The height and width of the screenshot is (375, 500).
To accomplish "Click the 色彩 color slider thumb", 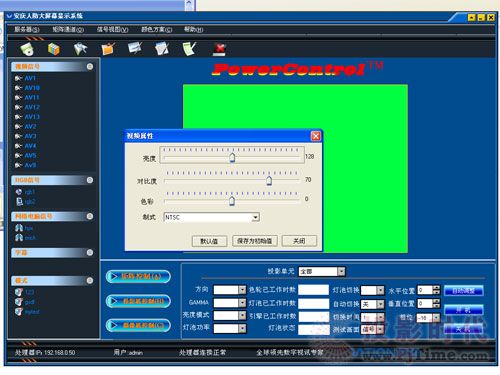I will point(232,201).
